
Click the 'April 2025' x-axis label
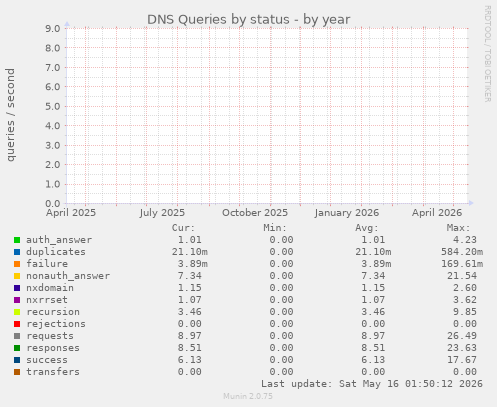tap(71, 213)
